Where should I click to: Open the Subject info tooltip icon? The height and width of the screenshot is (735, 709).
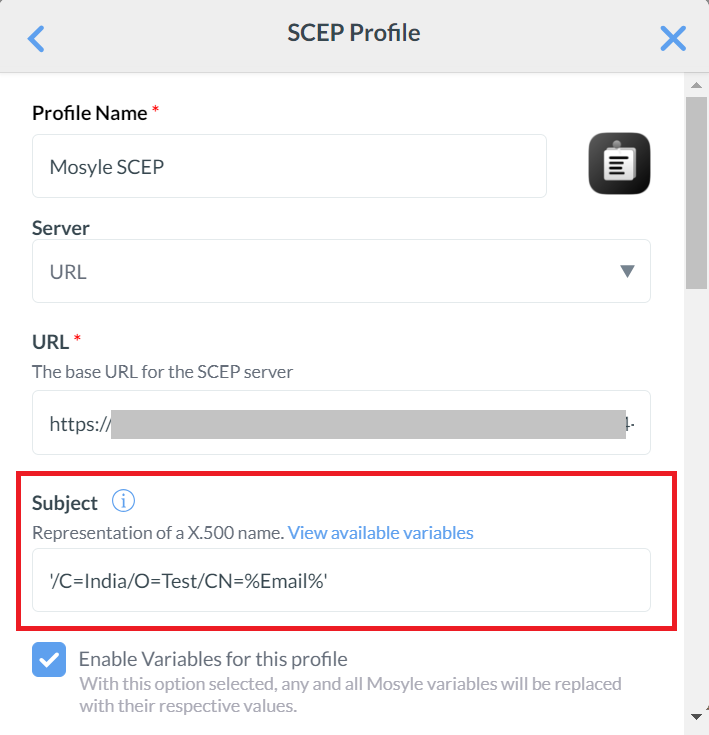[x=123, y=501]
